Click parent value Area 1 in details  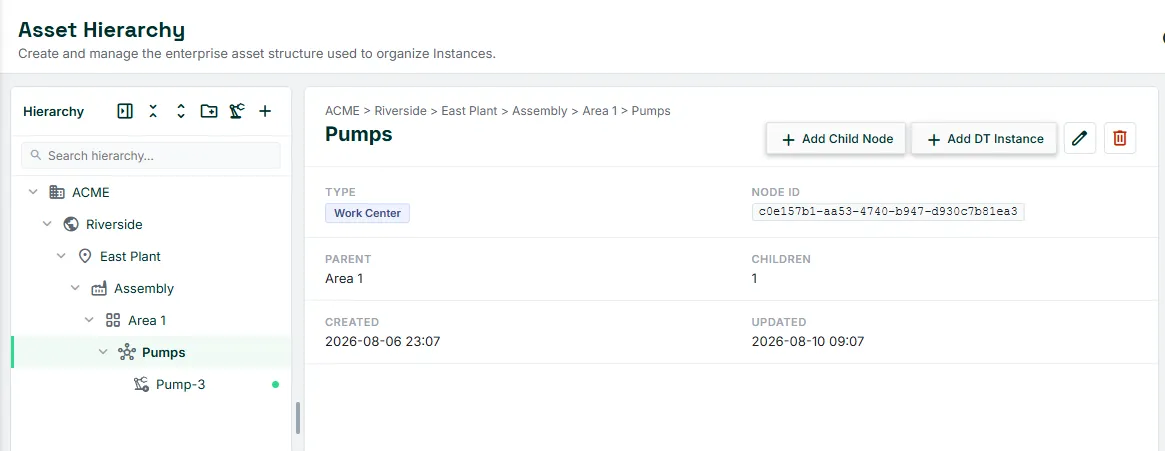coord(344,279)
